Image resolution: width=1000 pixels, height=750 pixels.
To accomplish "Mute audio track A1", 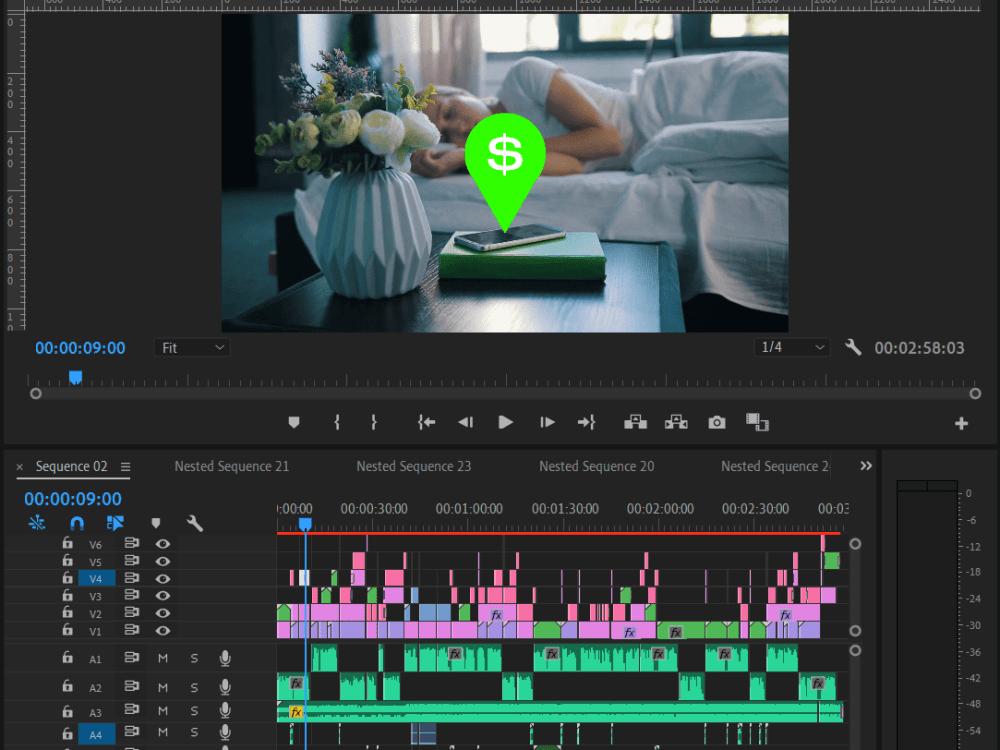I will pos(163,658).
